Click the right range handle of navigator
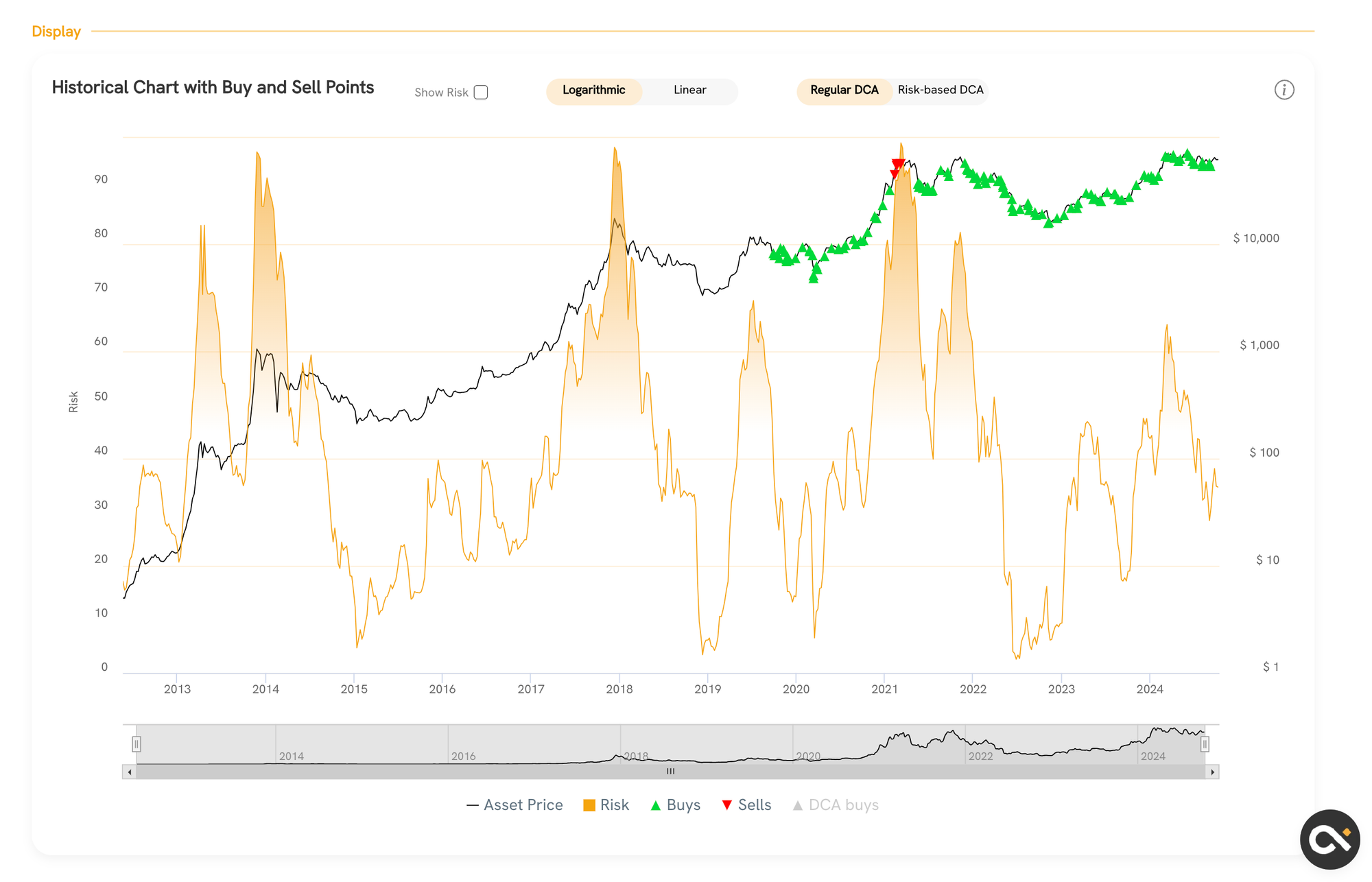This screenshot has width=1372, height=882. tap(1204, 744)
